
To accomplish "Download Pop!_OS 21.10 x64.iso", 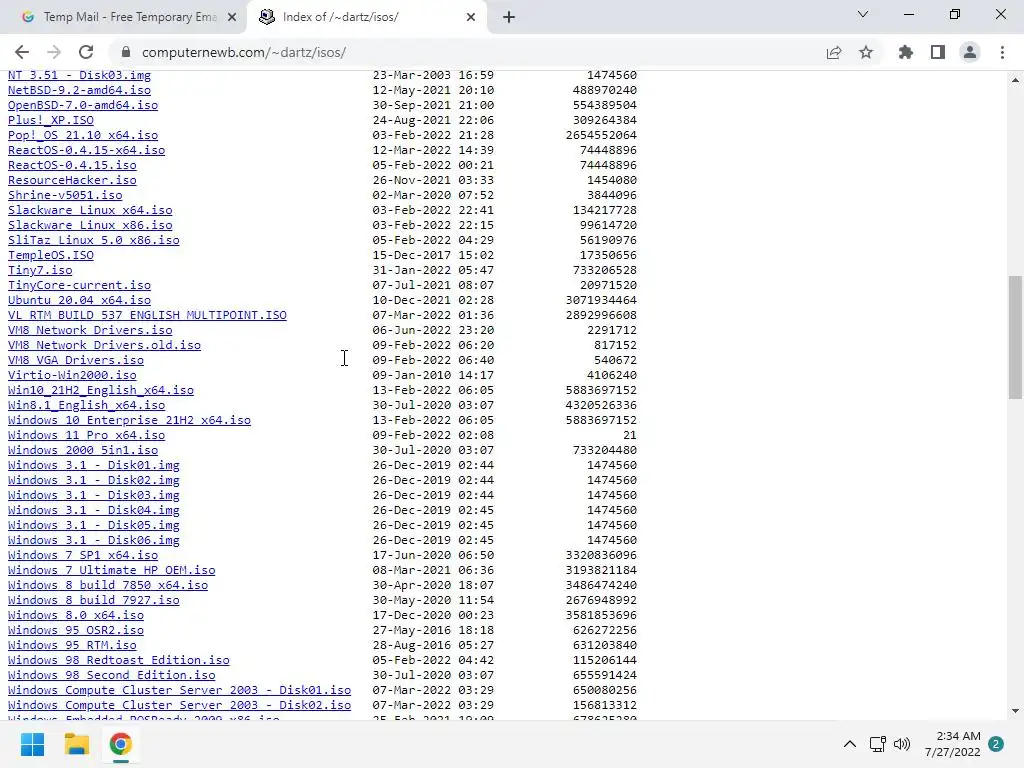I will pyautogui.click(x=83, y=135).
